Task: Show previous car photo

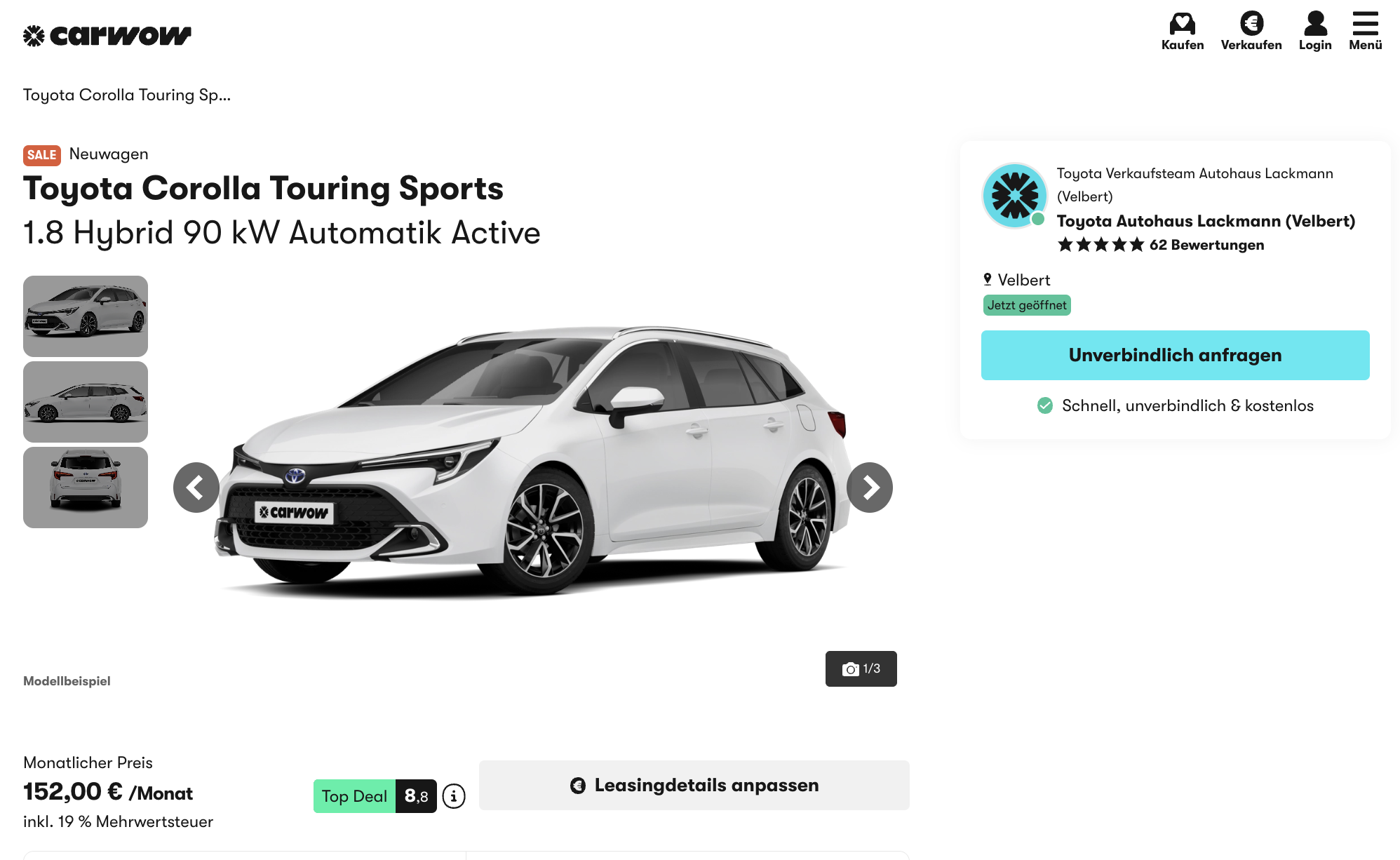Action: coord(196,488)
